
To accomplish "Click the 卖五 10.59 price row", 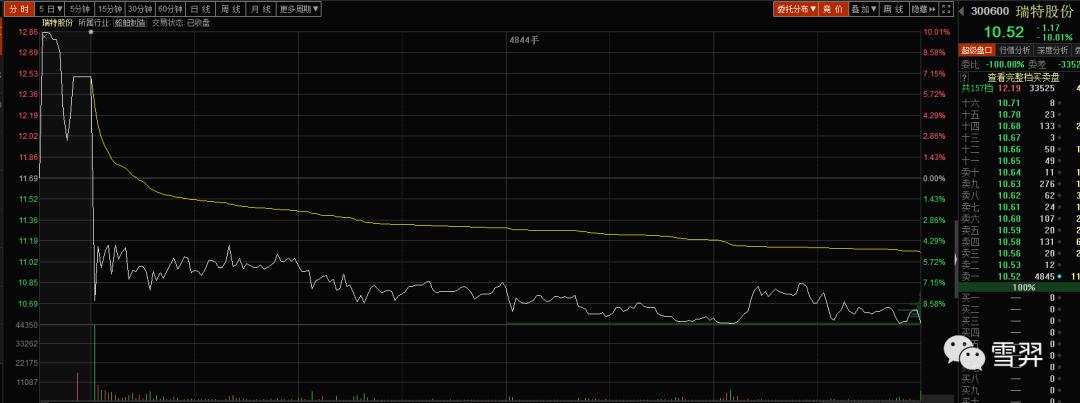I will (x=1019, y=229).
